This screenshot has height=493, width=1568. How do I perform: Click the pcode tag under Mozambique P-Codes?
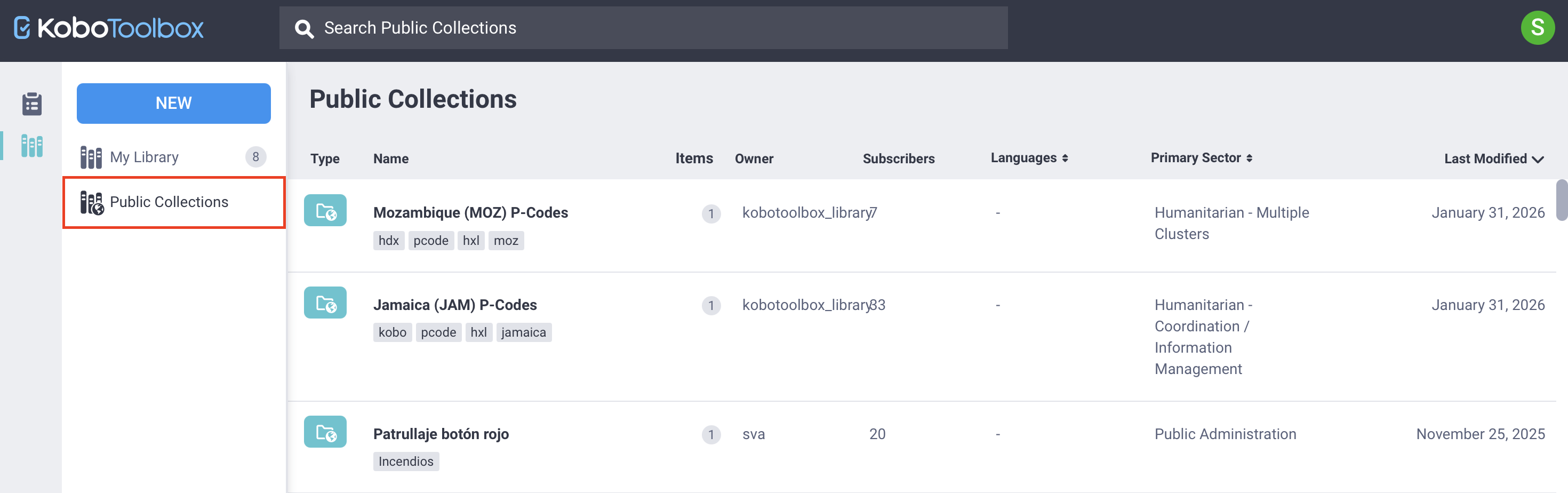431,240
